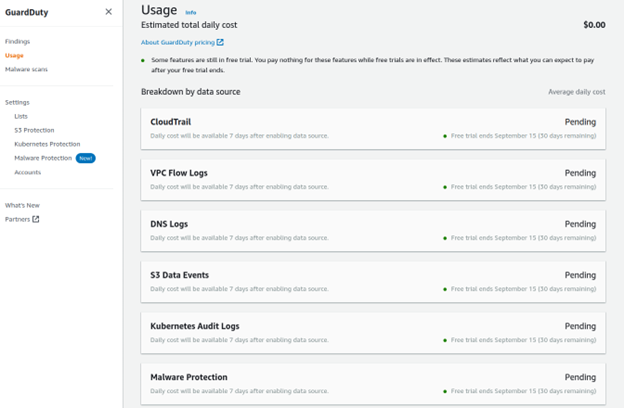This screenshot has height=408, width=624.
Task: Click the daily cost note under CloudTrail
Action: (x=239, y=136)
